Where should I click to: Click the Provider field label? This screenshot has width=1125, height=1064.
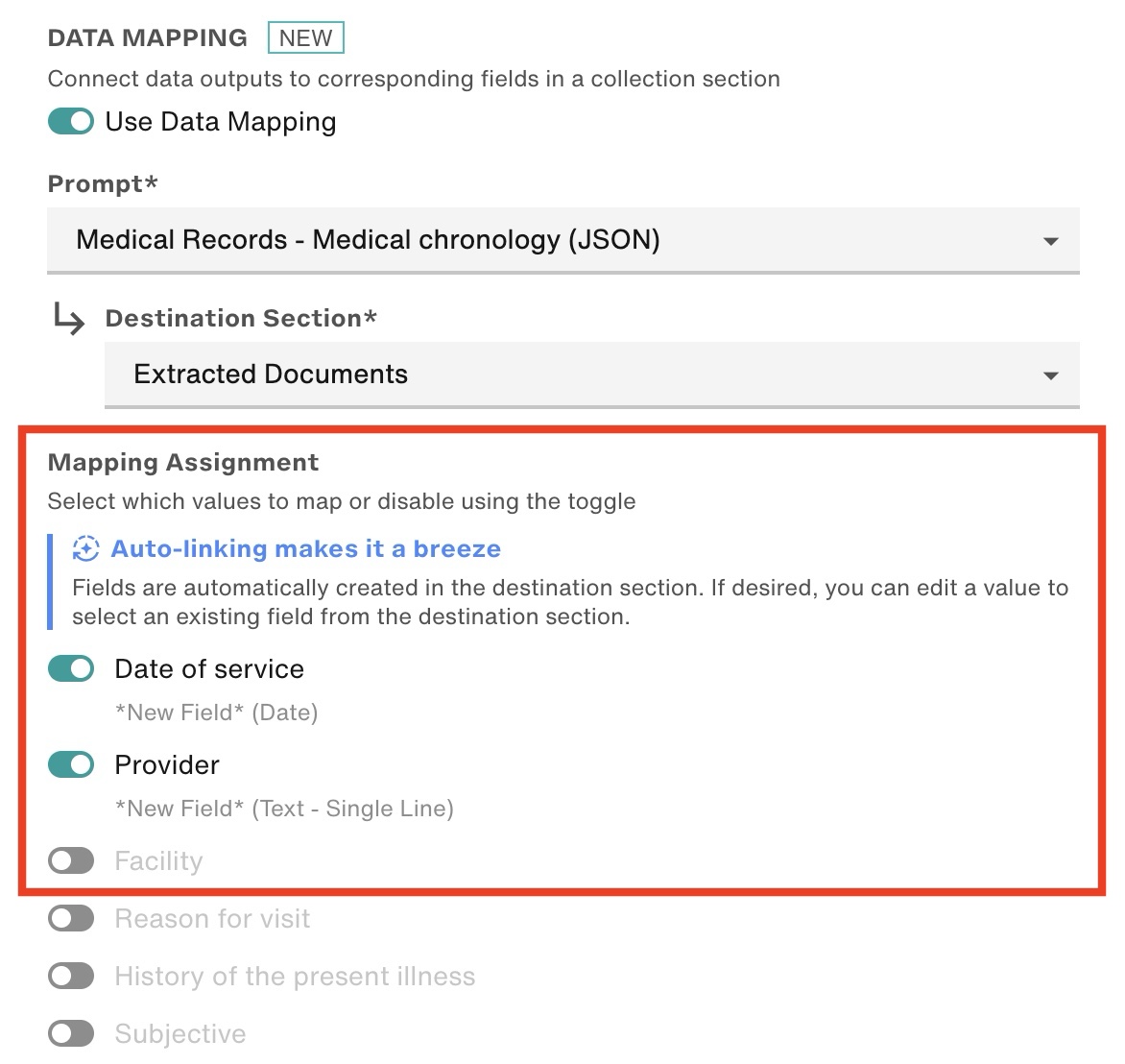(x=167, y=764)
